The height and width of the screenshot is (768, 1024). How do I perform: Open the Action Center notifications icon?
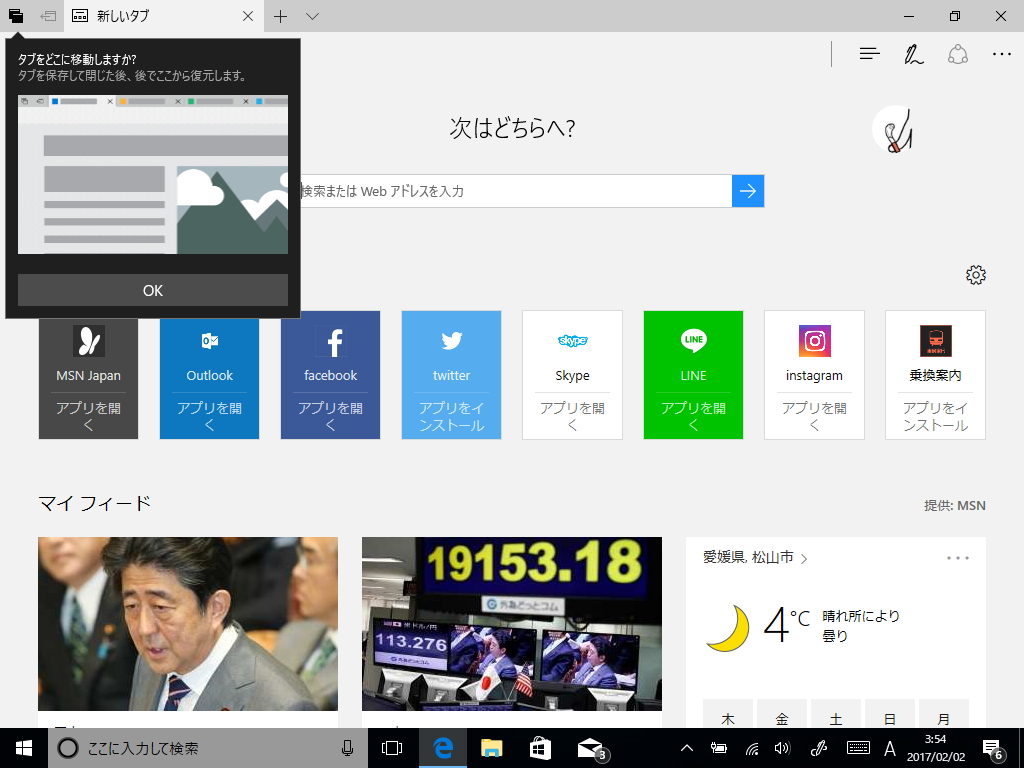click(993, 749)
